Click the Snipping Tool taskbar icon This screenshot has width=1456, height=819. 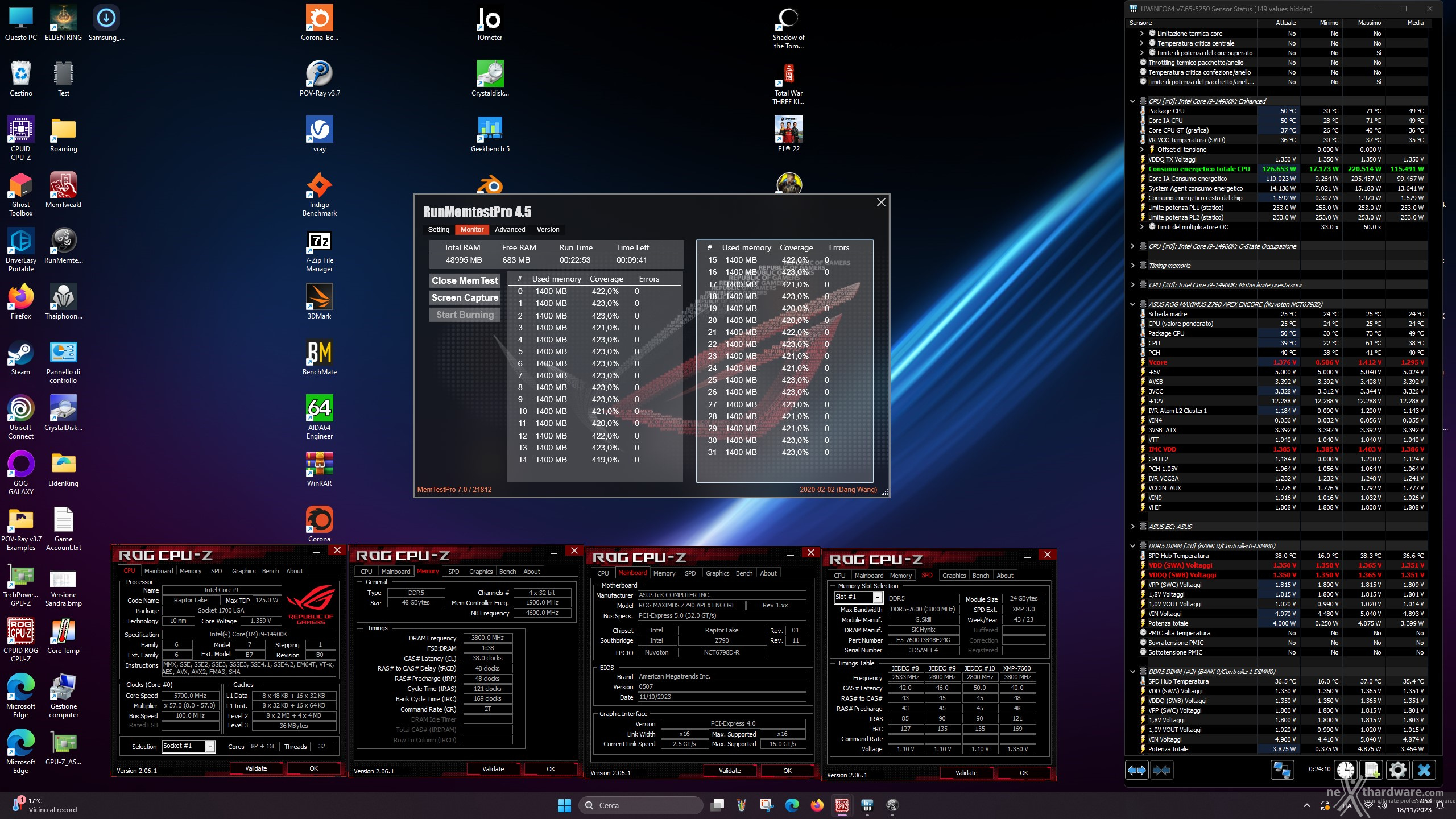(x=767, y=805)
